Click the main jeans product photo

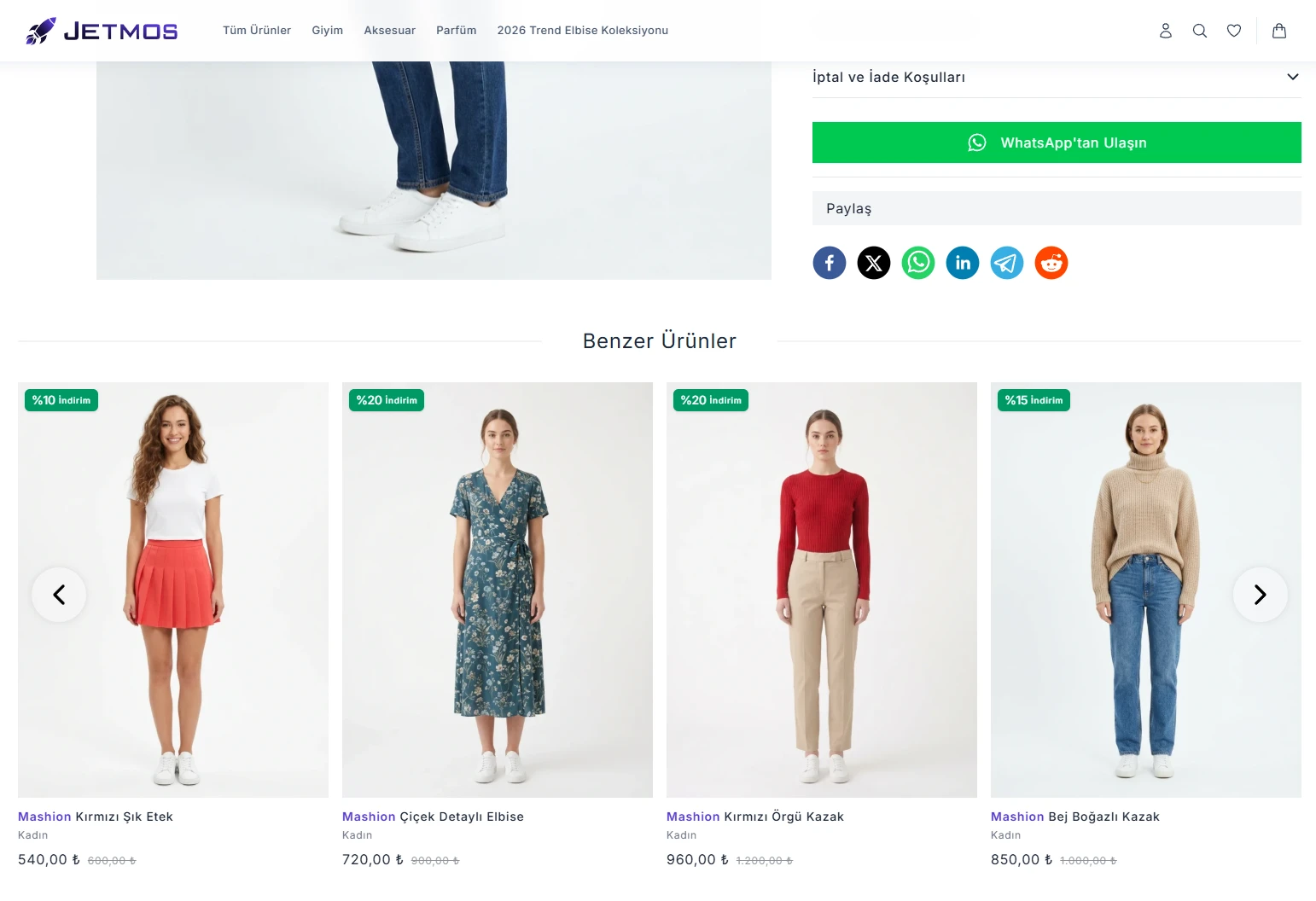coord(434,171)
